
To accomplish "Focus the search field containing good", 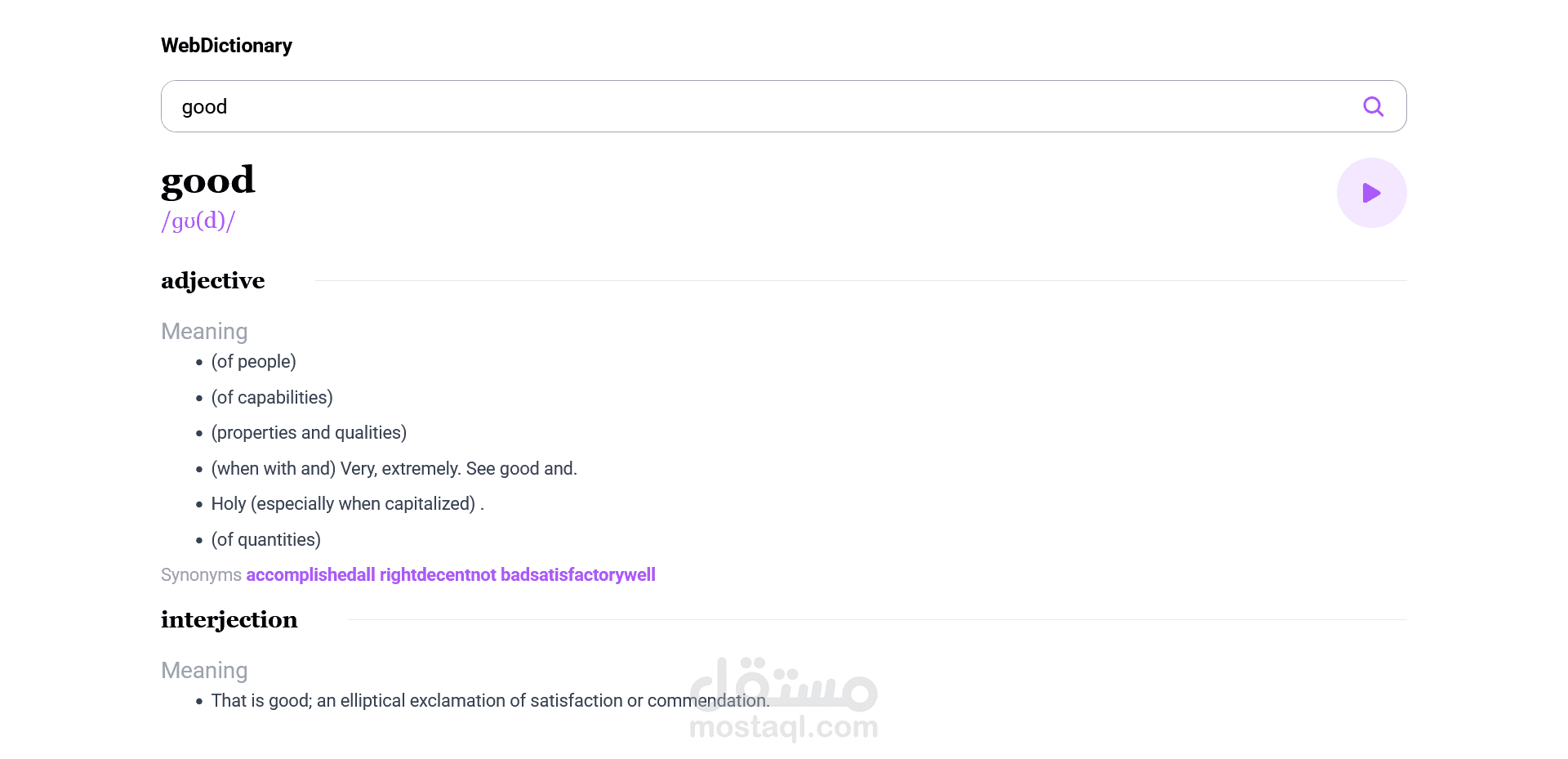I will tap(783, 106).
